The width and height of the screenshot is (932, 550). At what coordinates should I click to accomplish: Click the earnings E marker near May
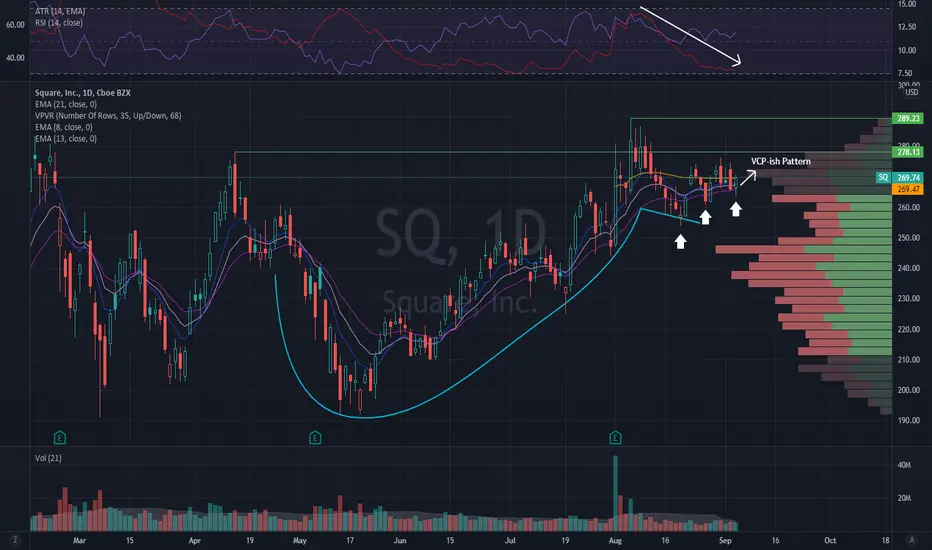(x=315, y=438)
